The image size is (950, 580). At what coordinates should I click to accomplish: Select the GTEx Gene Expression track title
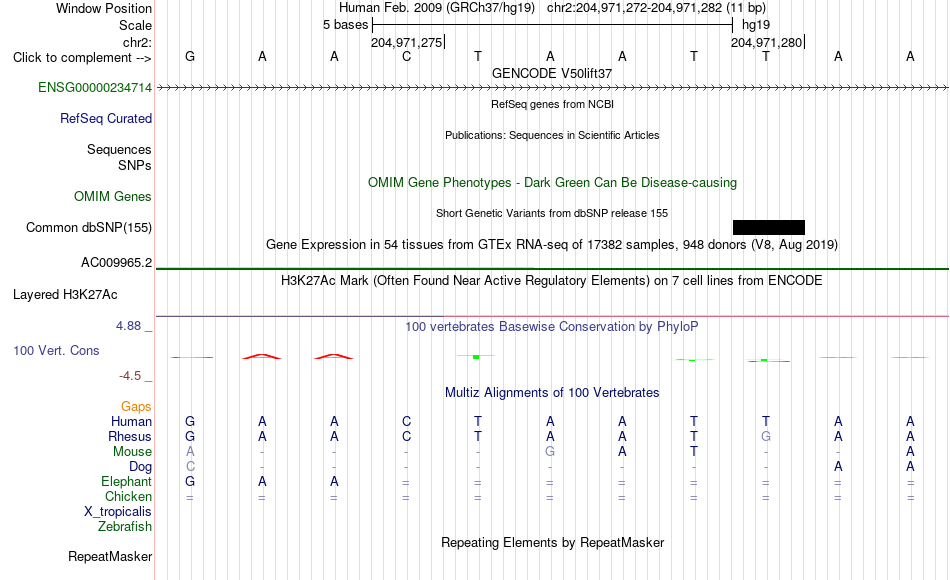[552, 245]
